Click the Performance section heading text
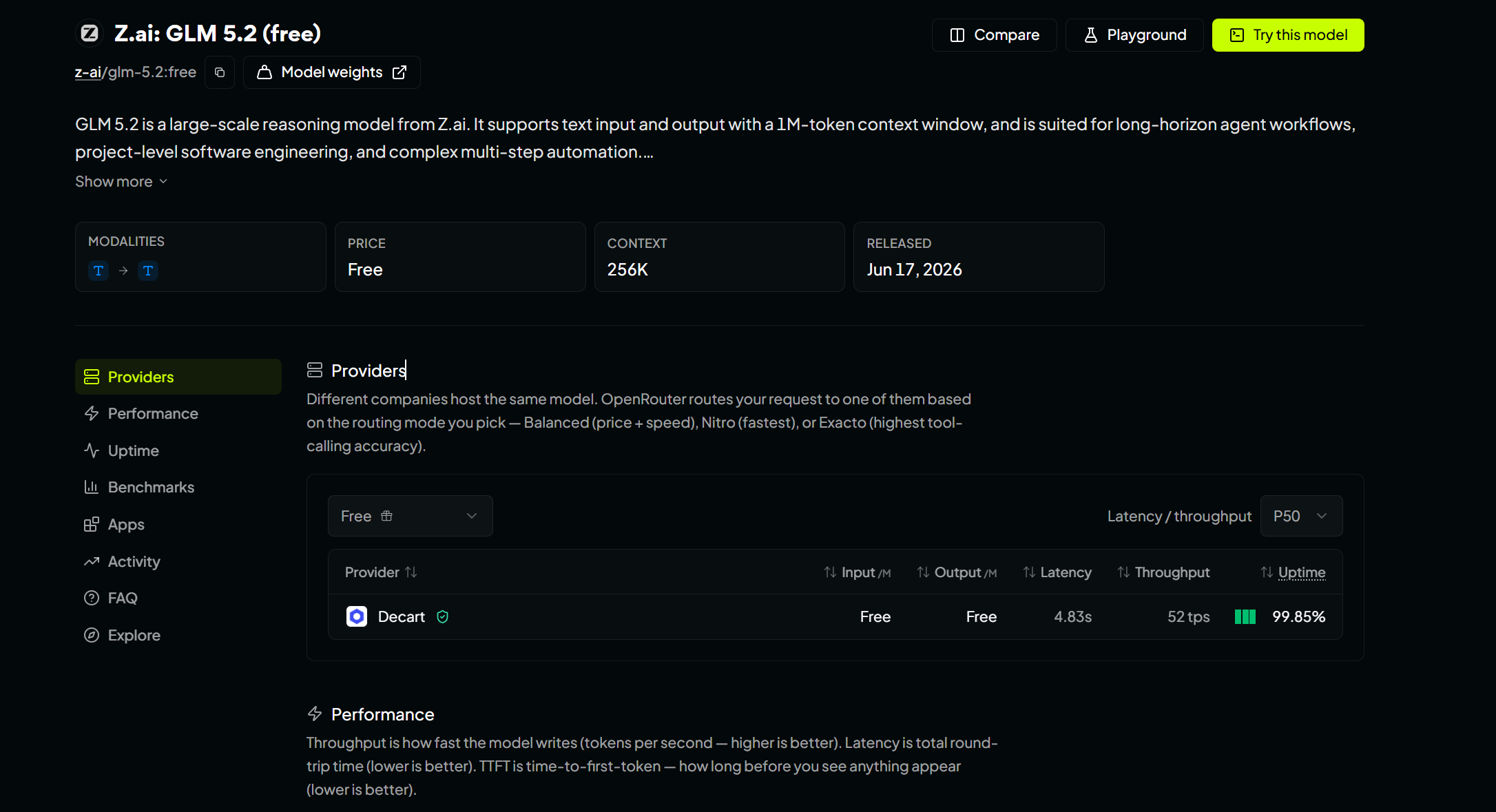1496x812 pixels. (x=383, y=714)
